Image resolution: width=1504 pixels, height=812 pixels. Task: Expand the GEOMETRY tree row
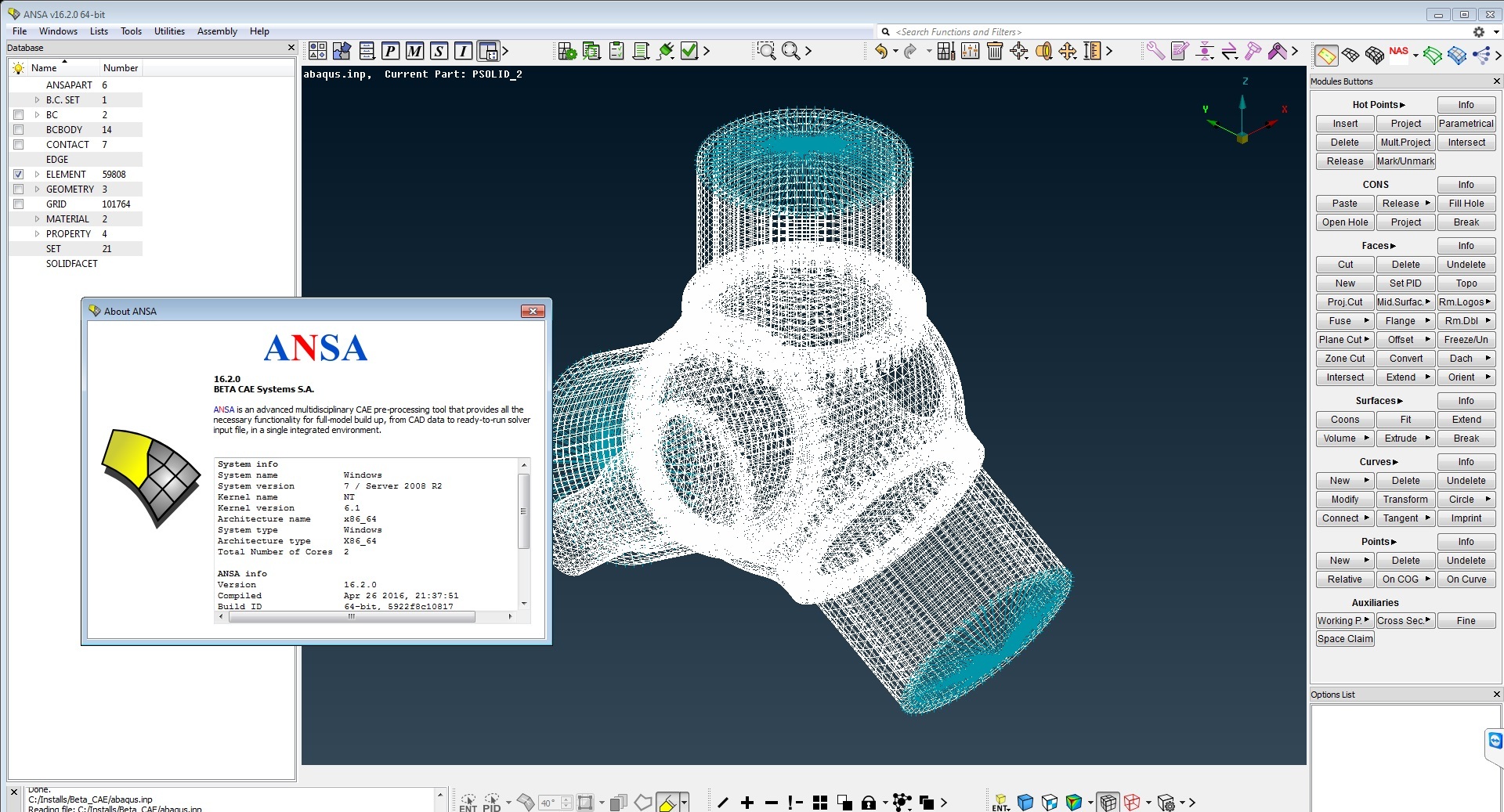click(37, 189)
